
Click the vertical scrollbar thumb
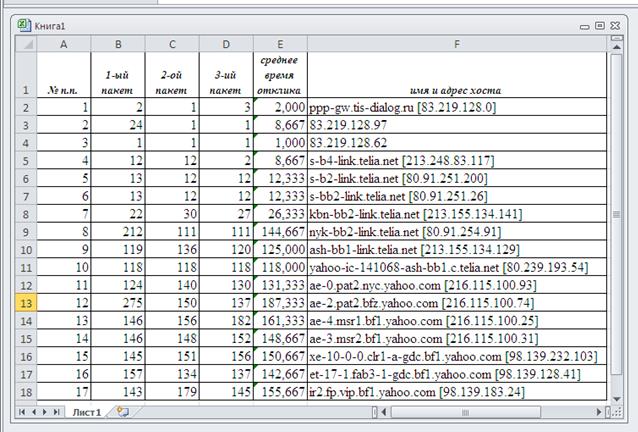coord(616,214)
